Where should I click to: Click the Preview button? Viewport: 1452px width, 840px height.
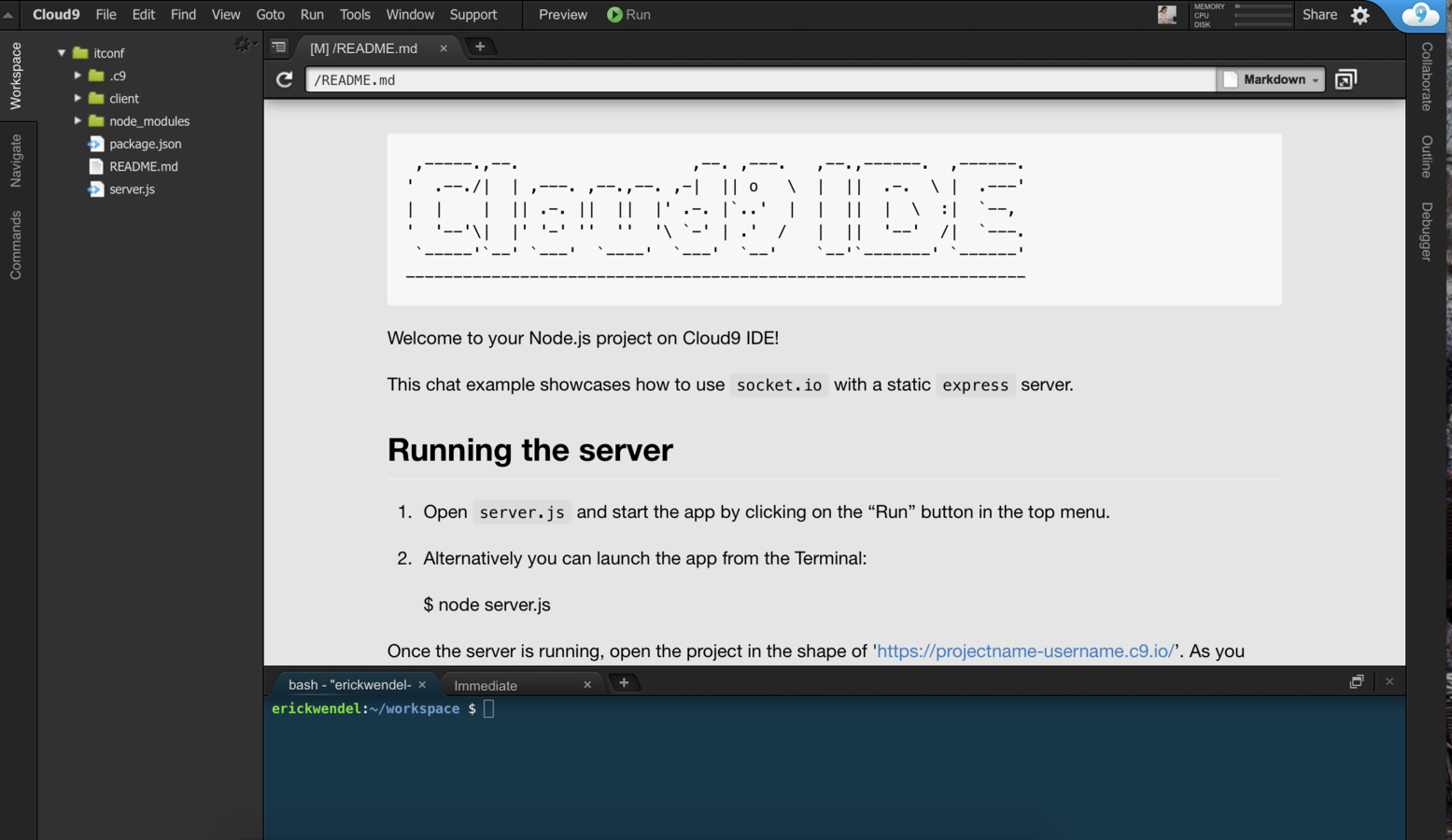563,15
